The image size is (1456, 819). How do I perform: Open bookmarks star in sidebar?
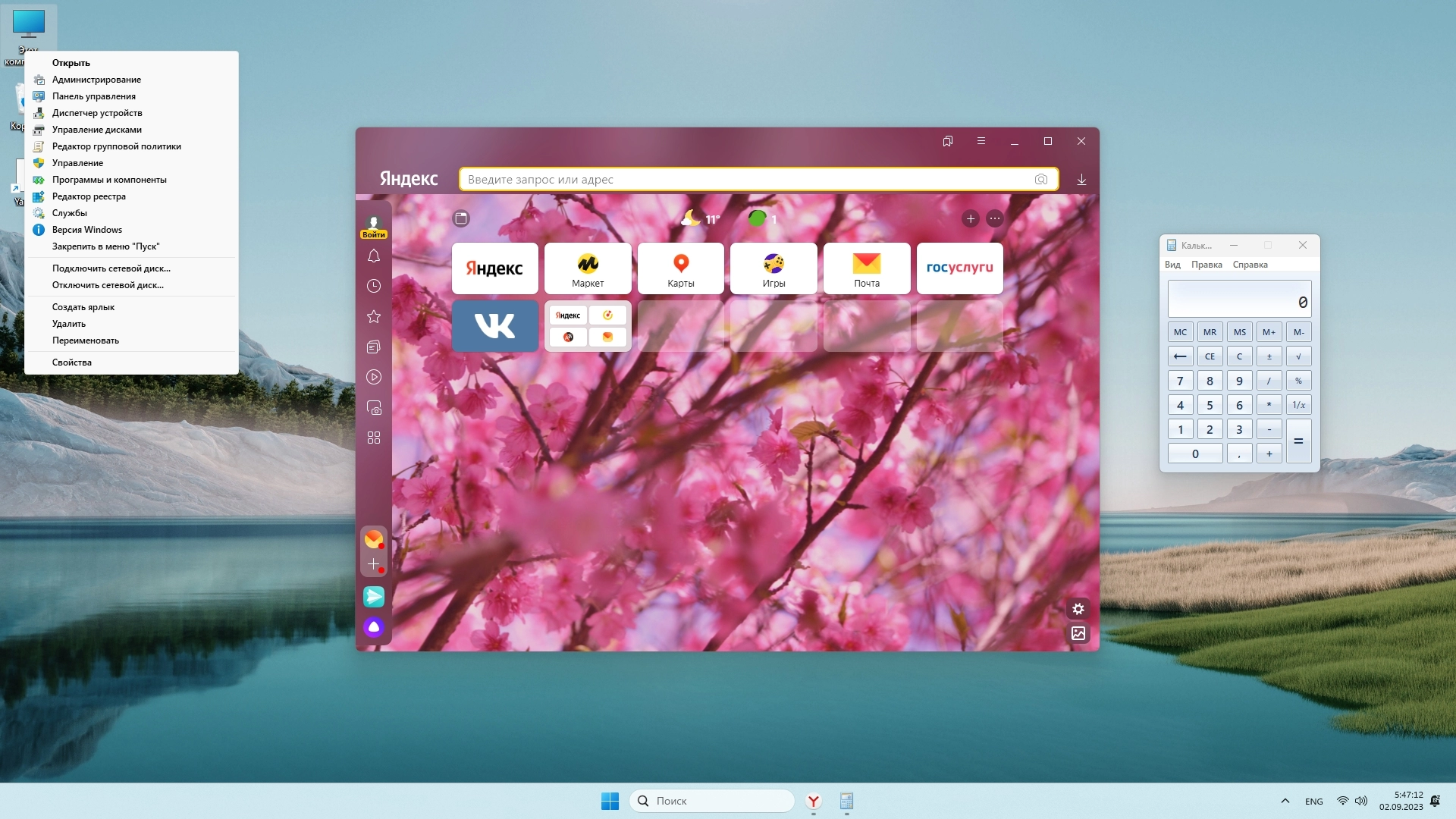(x=373, y=317)
